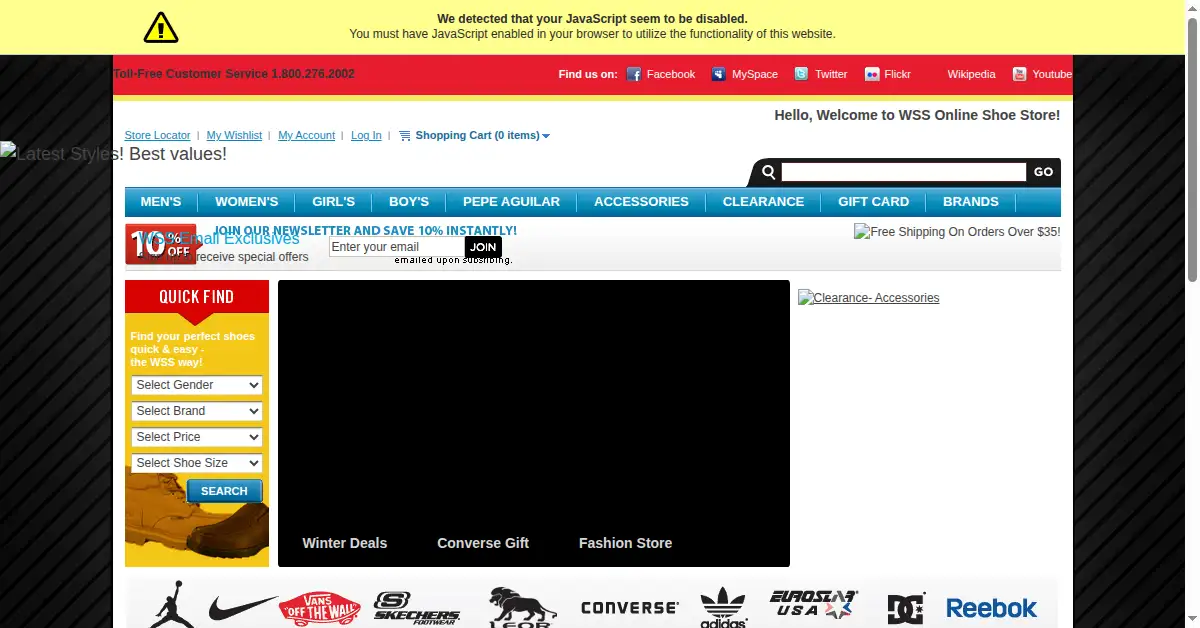Open the Youtube icon link

coord(1020,74)
